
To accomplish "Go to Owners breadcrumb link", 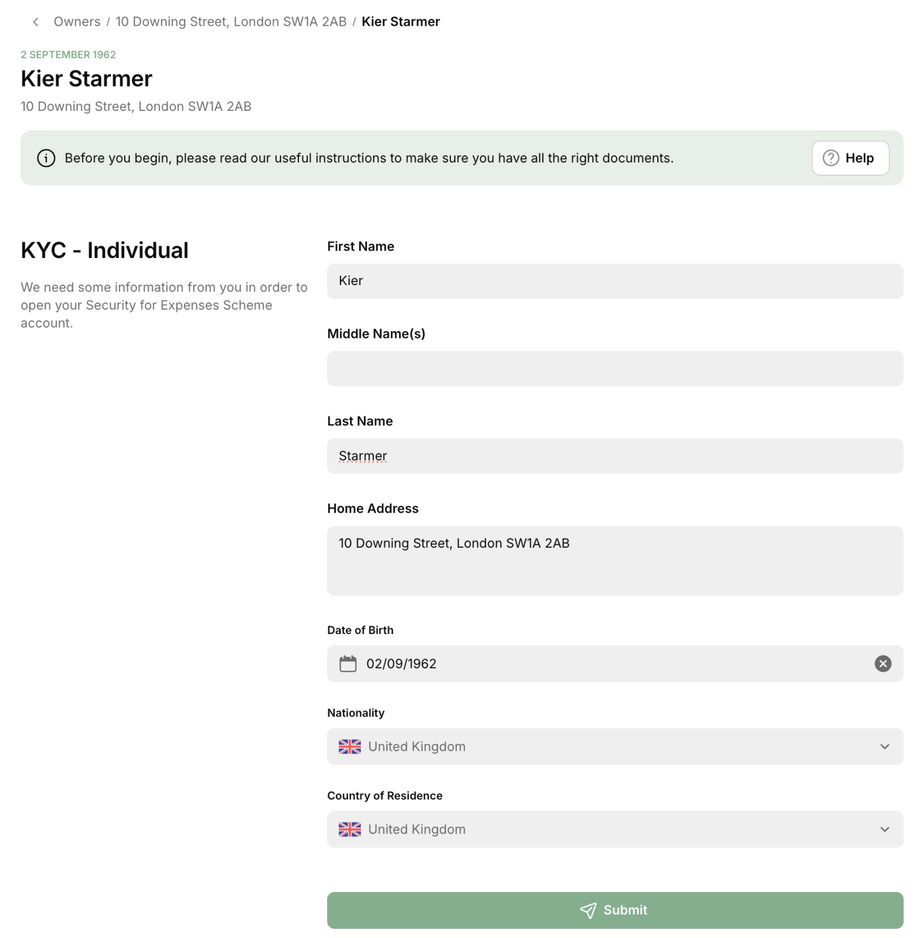I will (x=77, y=22).
